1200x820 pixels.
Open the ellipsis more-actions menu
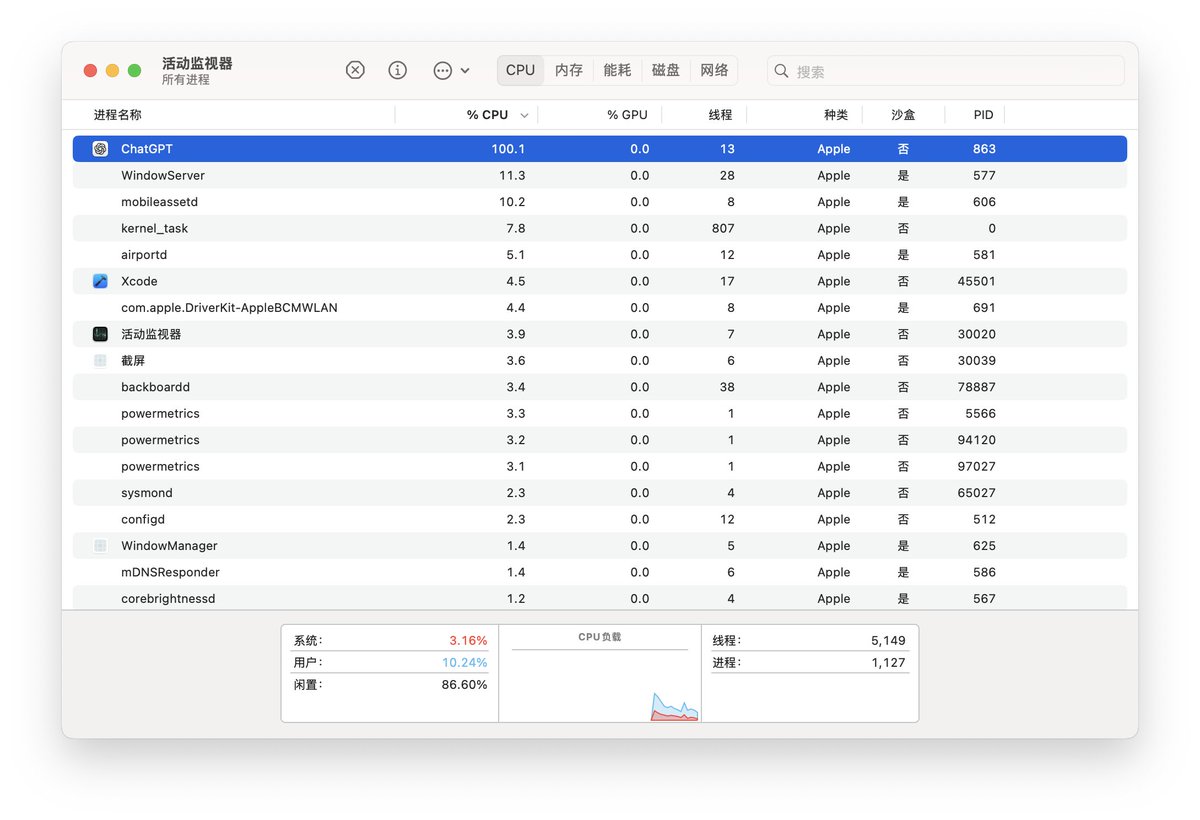(x=451, y=70)
